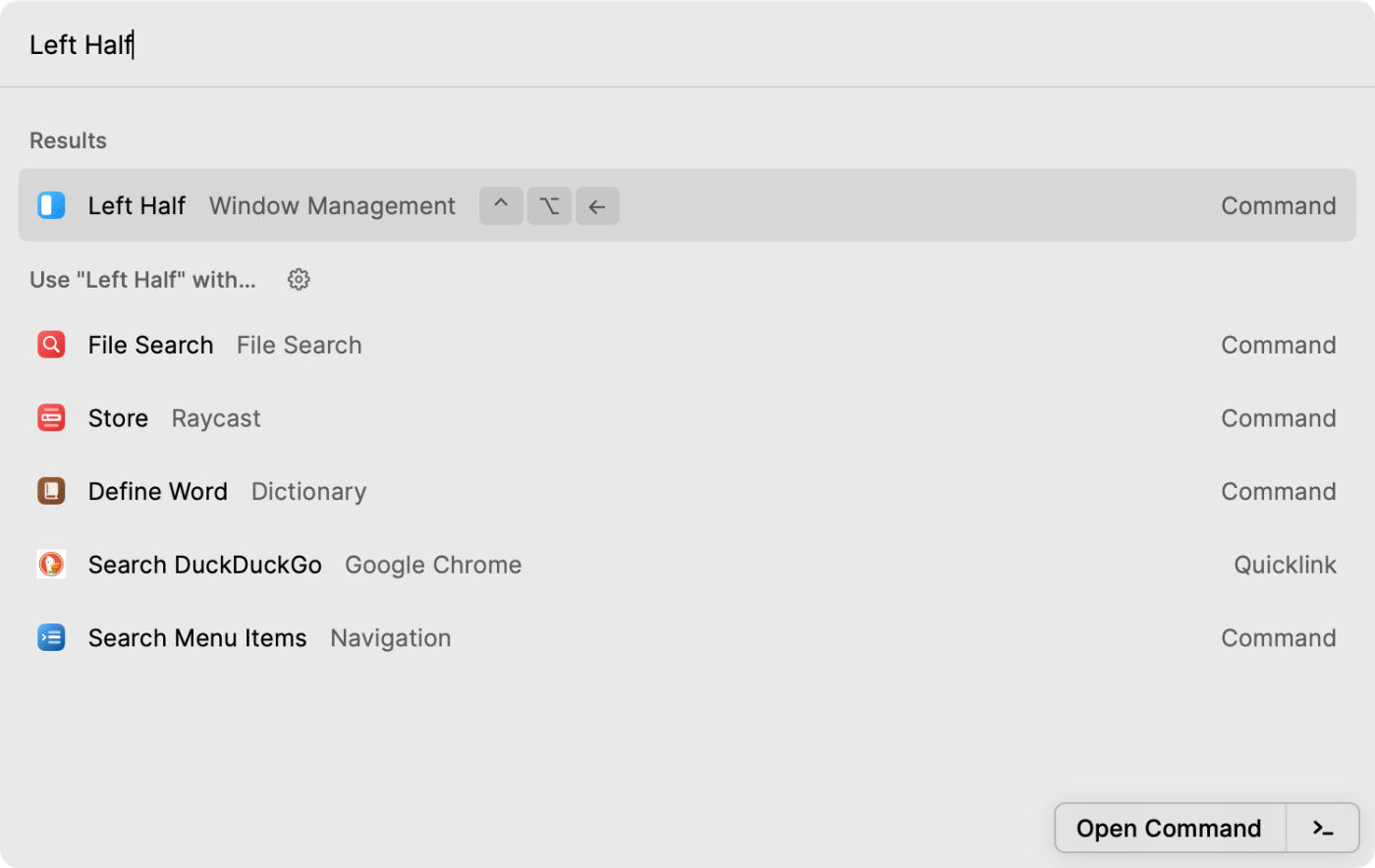Open fallback commands settings gear
1375x868 pixels.
coord(299,280)
